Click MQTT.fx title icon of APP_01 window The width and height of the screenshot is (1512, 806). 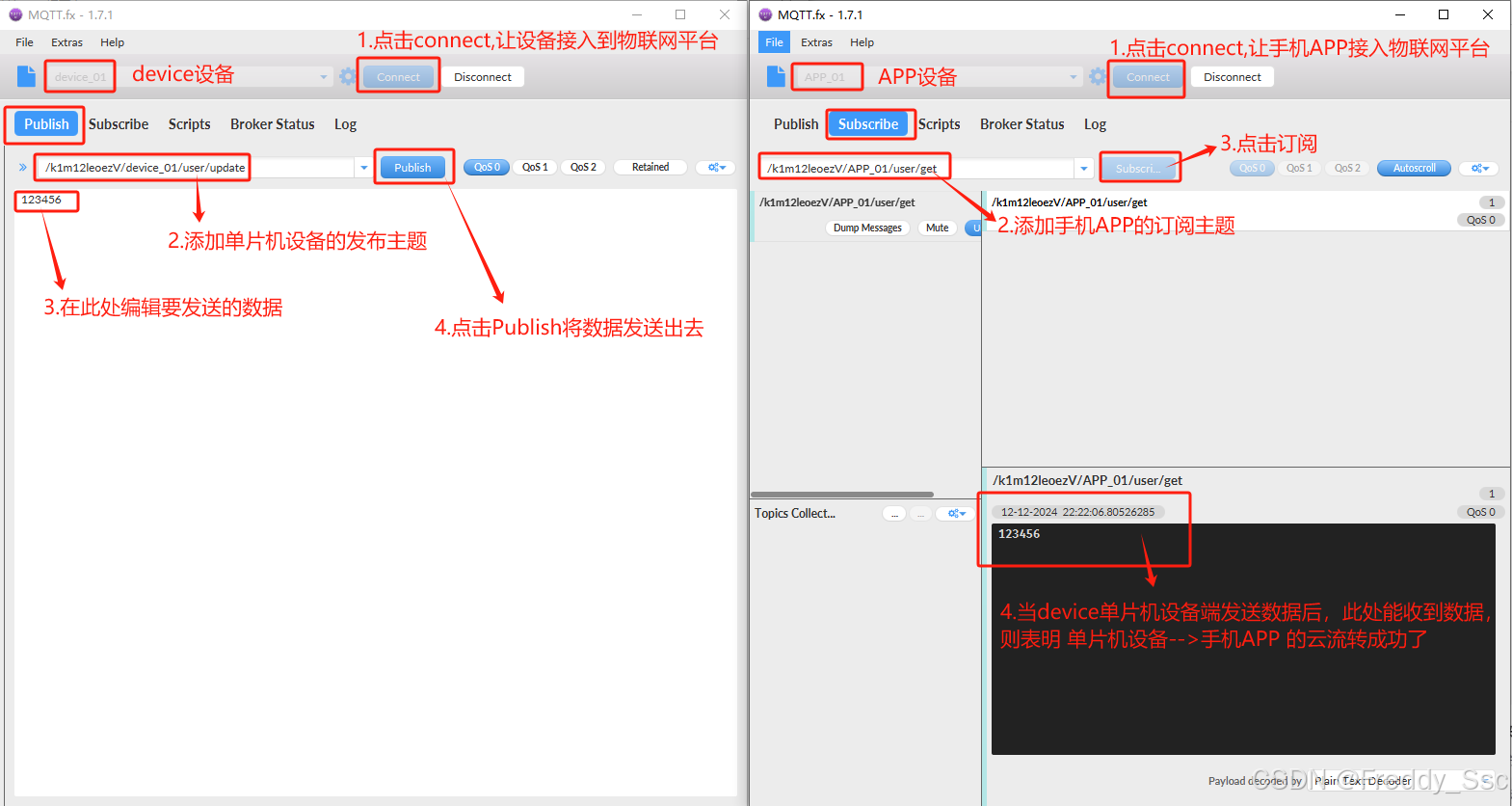pos(765,14)
